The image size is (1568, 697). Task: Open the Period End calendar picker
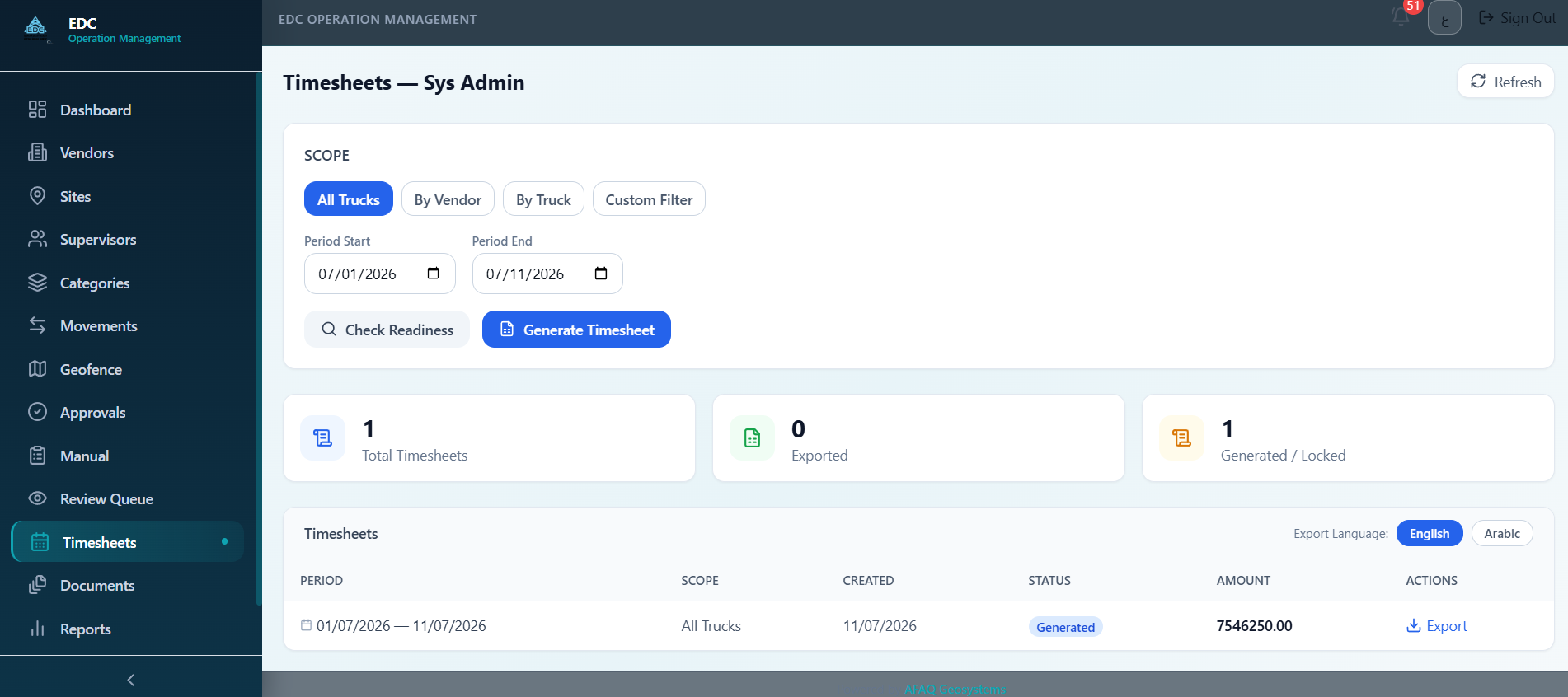[x=601, y=274]
